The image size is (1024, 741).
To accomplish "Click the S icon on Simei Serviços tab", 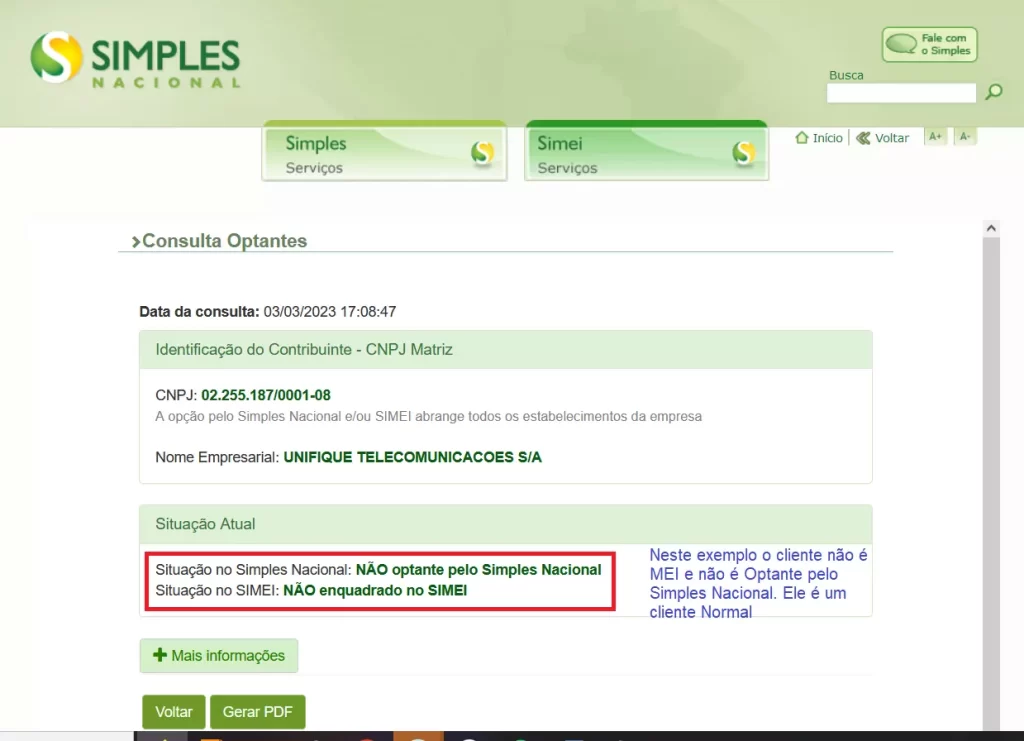I will click(743, 153).
